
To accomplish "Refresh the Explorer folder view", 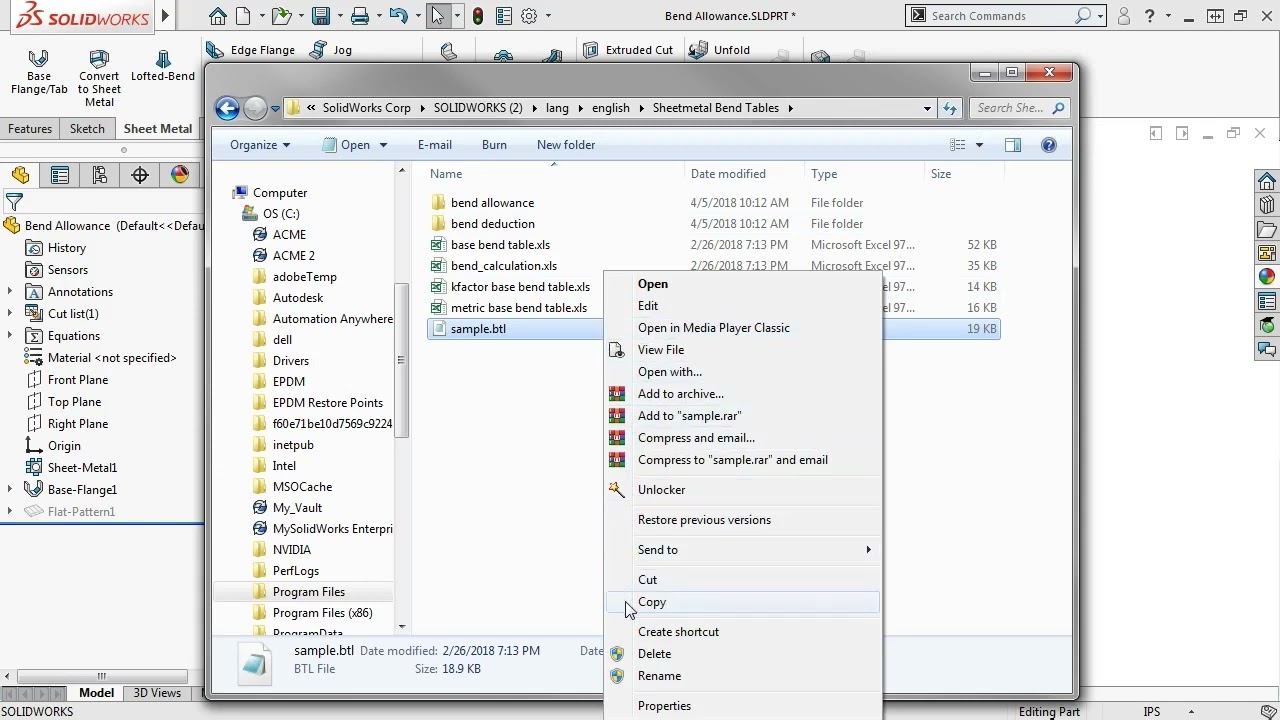I will pyautogui.click(x=950, y=108).
